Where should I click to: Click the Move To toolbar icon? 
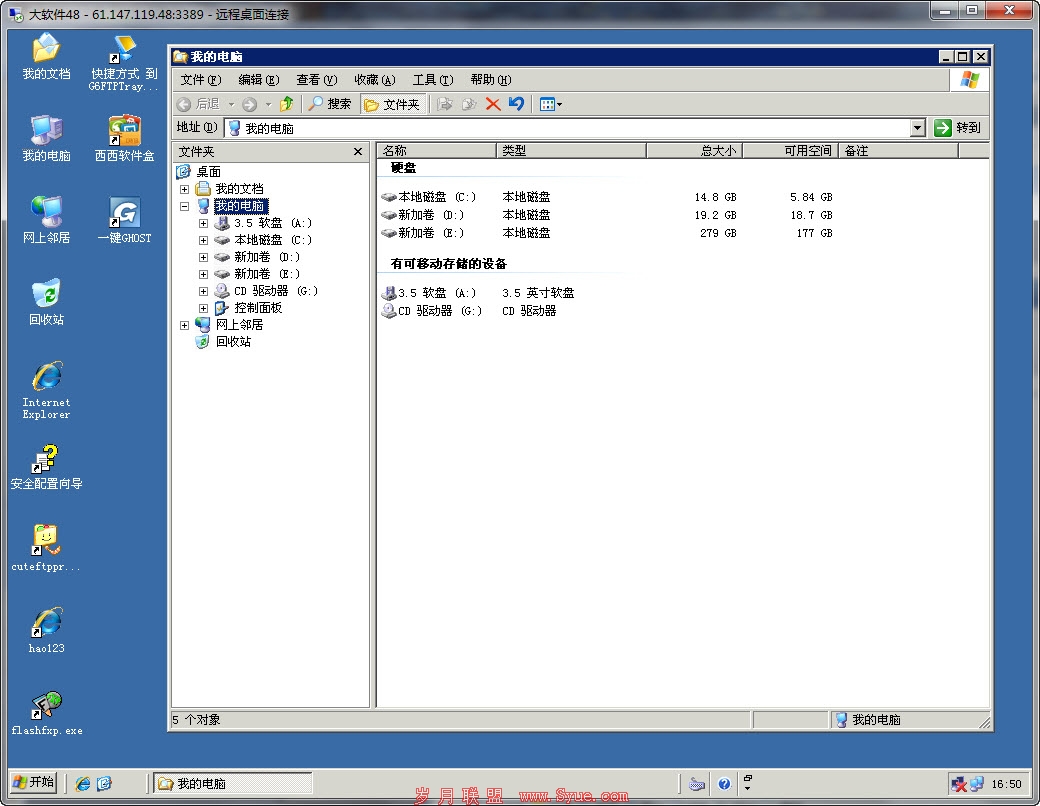click(x=444, y=104)
